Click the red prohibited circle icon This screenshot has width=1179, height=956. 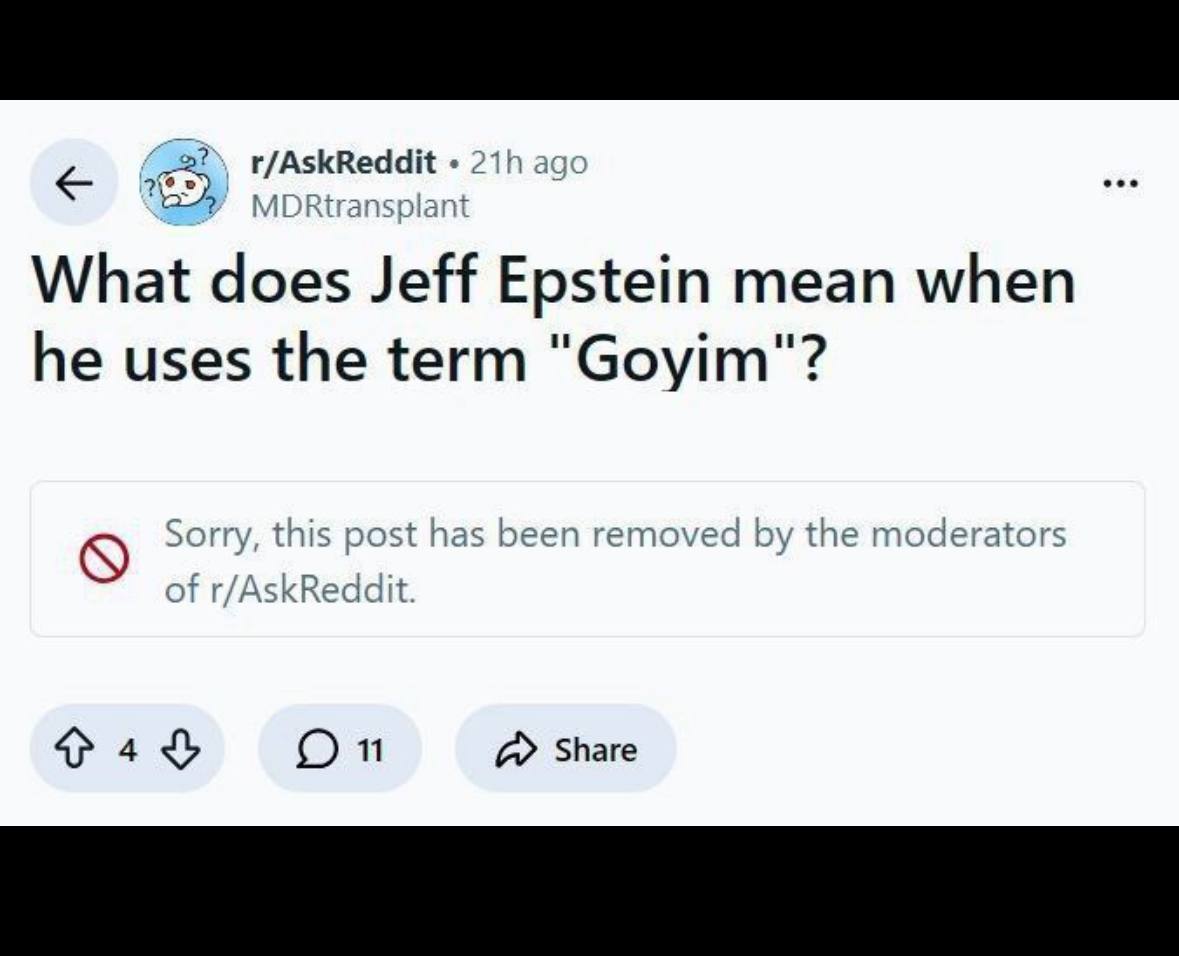[105, 559]
